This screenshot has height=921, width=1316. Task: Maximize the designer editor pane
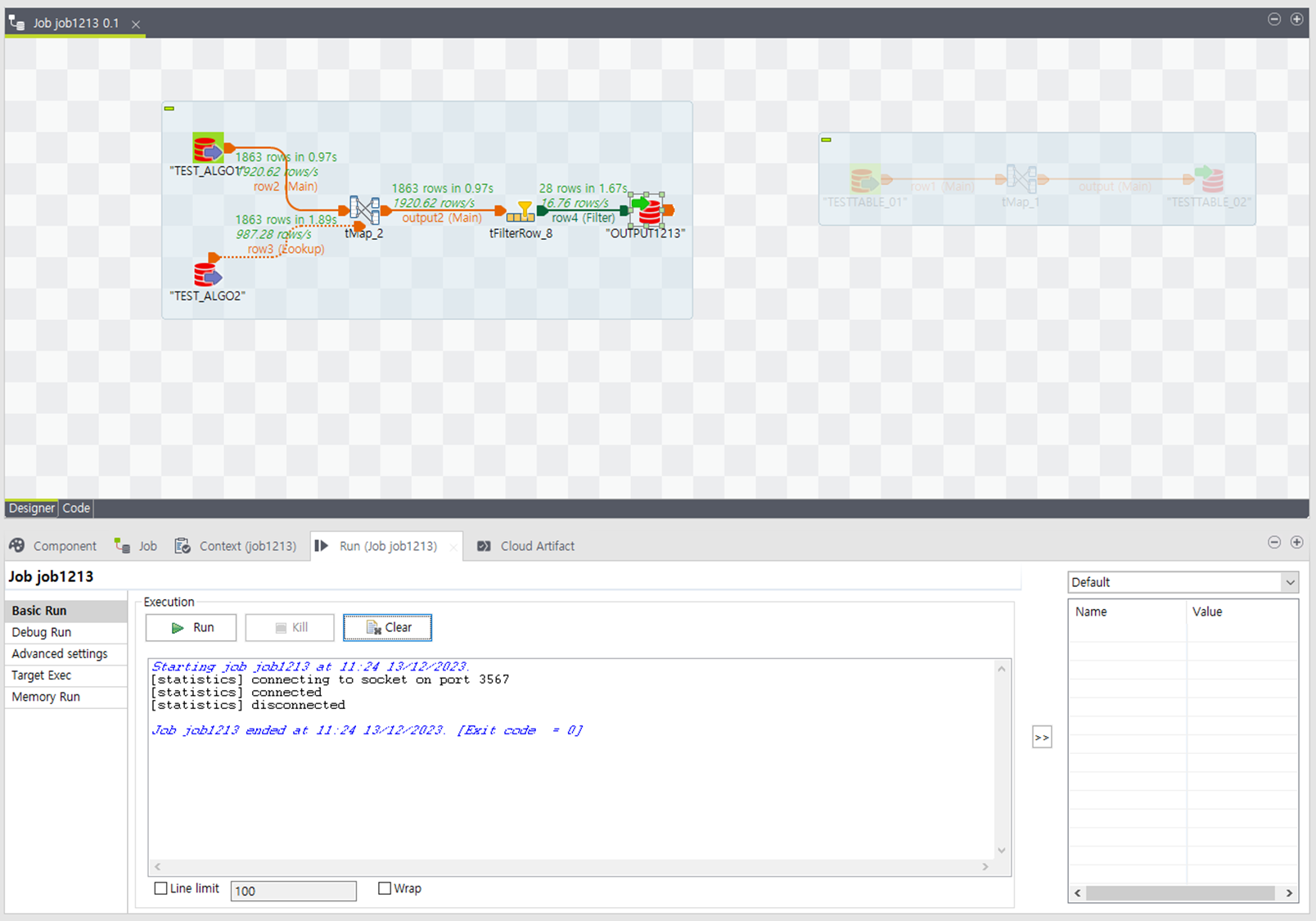[x=1296, y=19]
